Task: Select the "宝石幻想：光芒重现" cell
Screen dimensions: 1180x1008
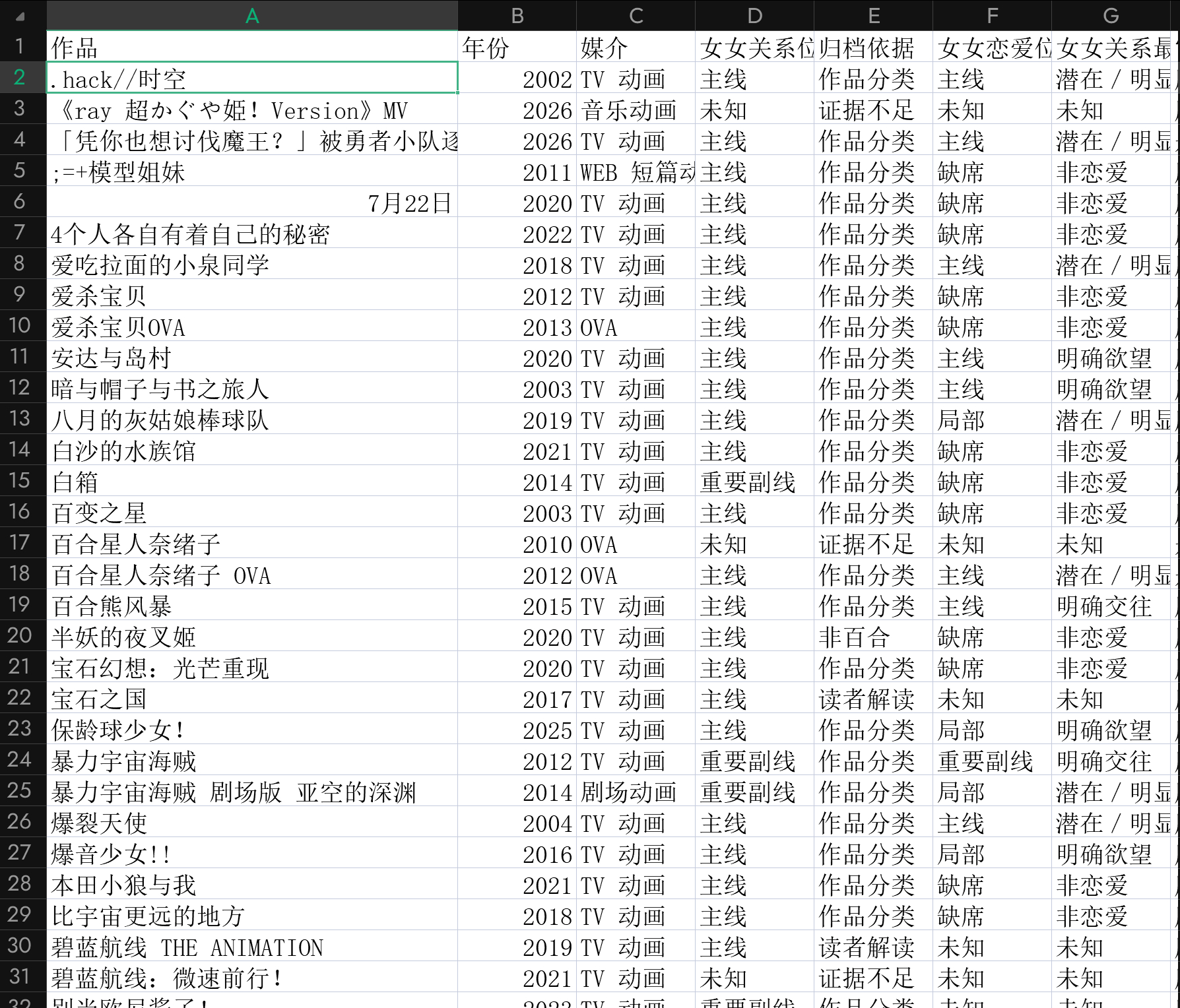Action: click(252, 667)
